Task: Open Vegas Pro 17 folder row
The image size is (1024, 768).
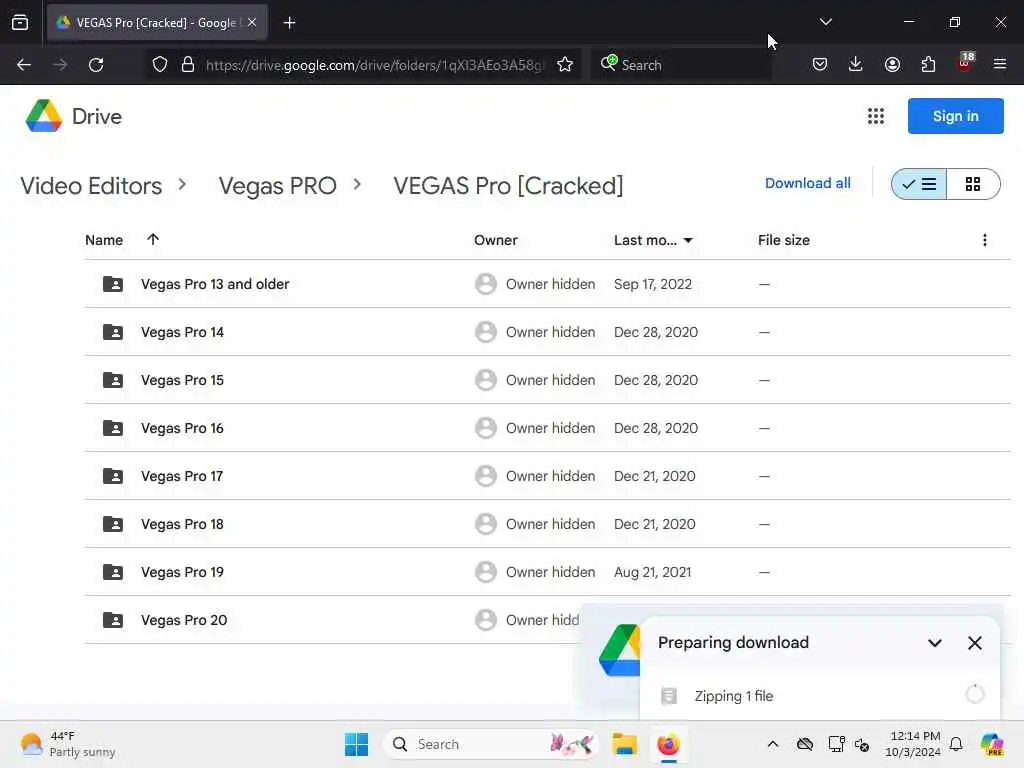Action: [x=547, y=476]
